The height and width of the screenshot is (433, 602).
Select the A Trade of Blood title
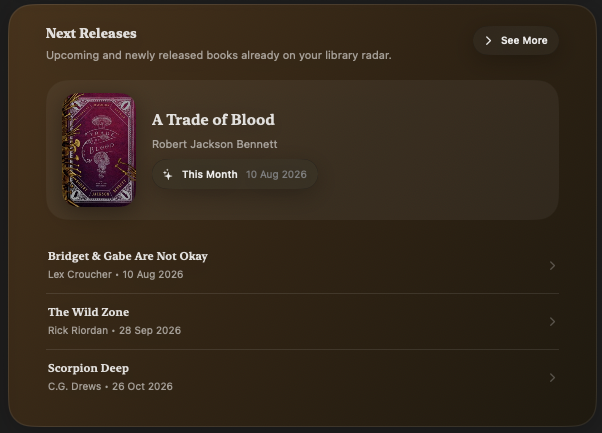click(213, 120)
